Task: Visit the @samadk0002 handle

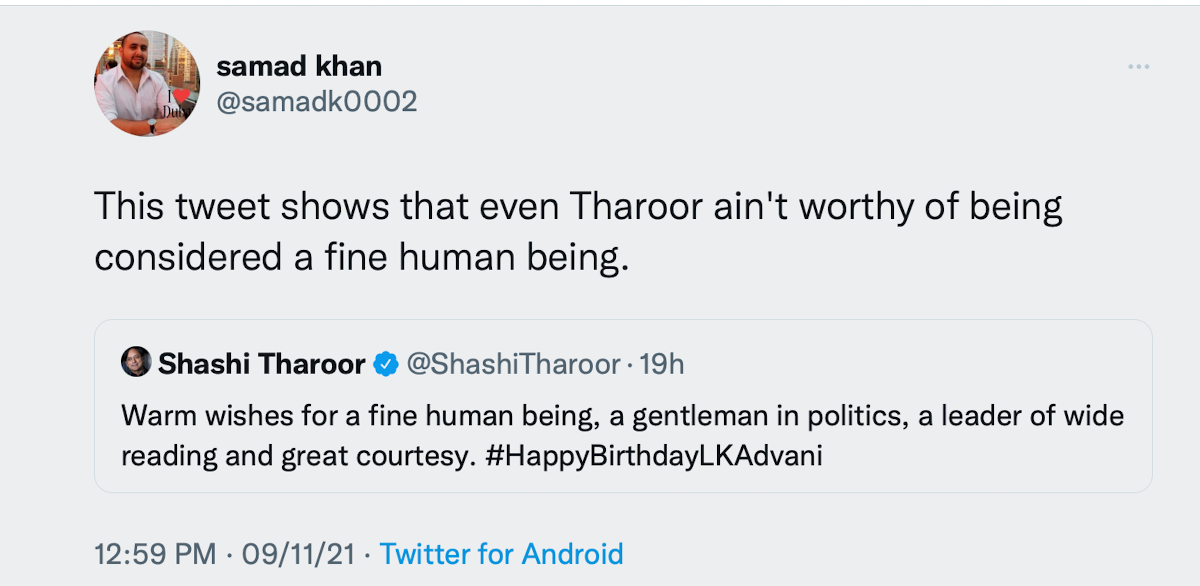Action: click(x=316, y=101)
